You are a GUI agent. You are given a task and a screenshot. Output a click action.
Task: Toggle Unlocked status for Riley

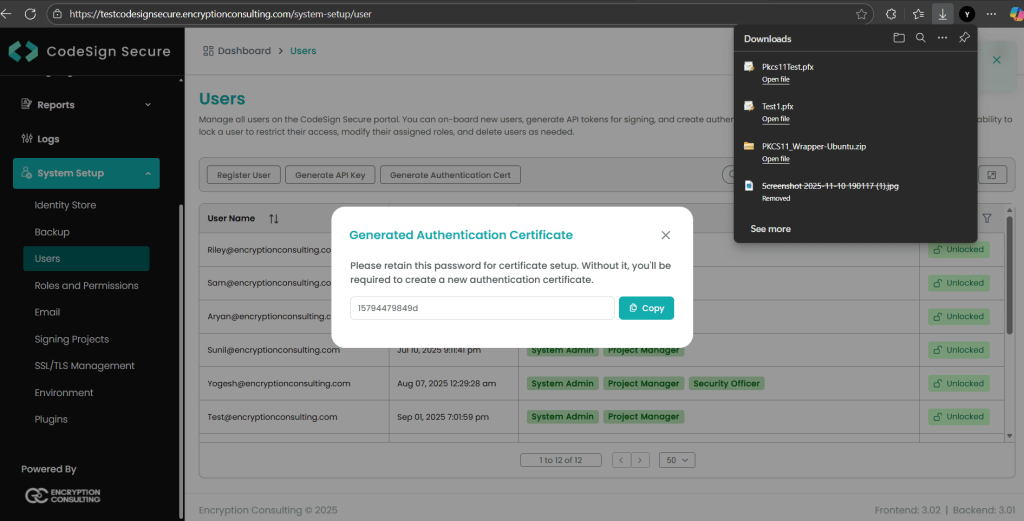coord(959,249)
